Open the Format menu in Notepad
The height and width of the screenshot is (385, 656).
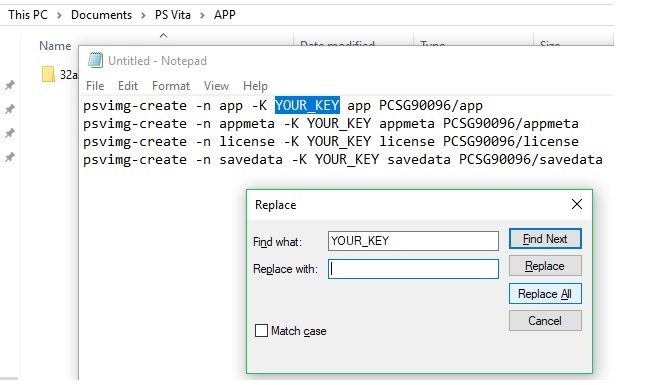(171, 86)
